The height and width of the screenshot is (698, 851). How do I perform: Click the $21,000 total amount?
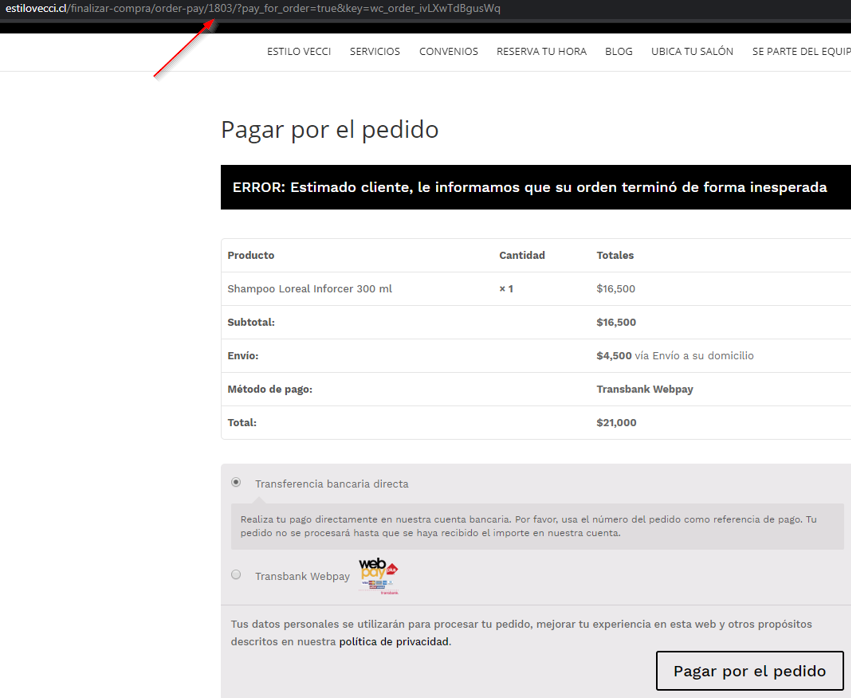[x=616, y=423]
